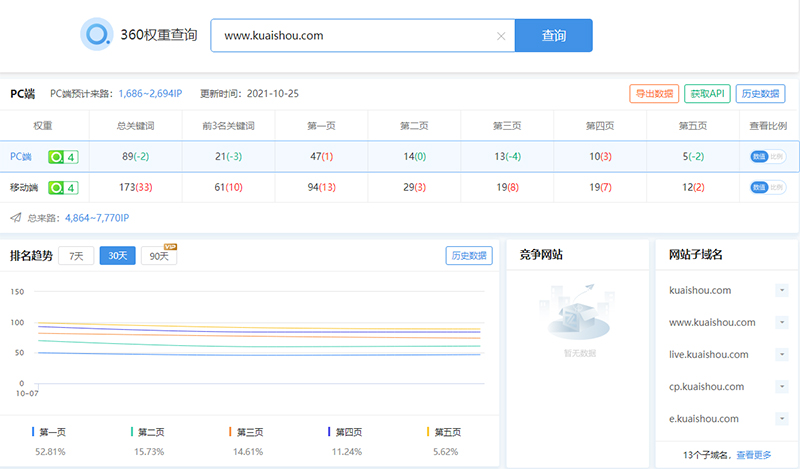Click the empty box illustration in 竞争网站
Viewport: 800px width, 469px height.
tap(579, 312)
